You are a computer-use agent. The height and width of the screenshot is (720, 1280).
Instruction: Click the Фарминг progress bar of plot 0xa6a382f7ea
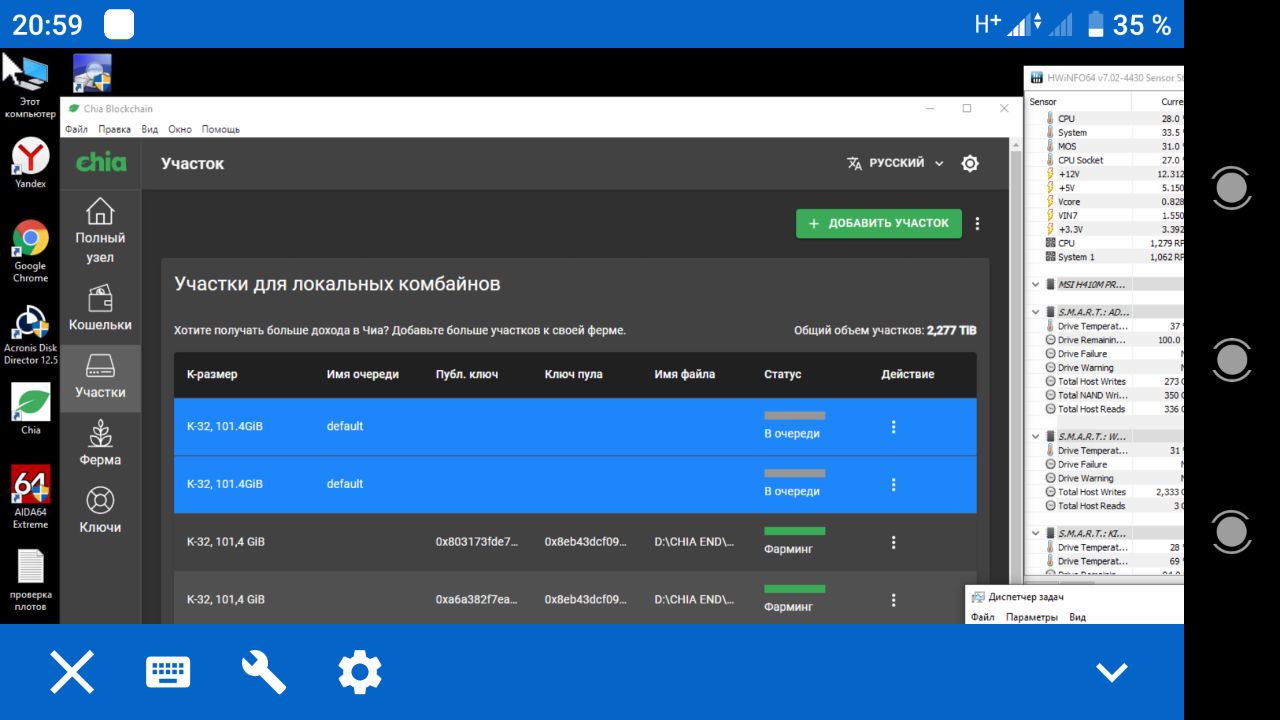(795, 589)
